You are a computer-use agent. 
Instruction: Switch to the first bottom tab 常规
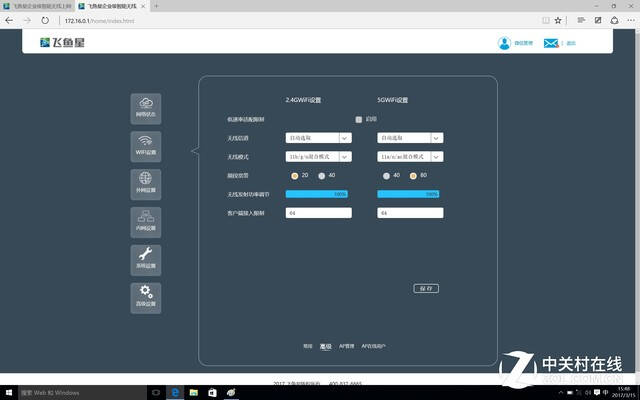tap(308, 346)
